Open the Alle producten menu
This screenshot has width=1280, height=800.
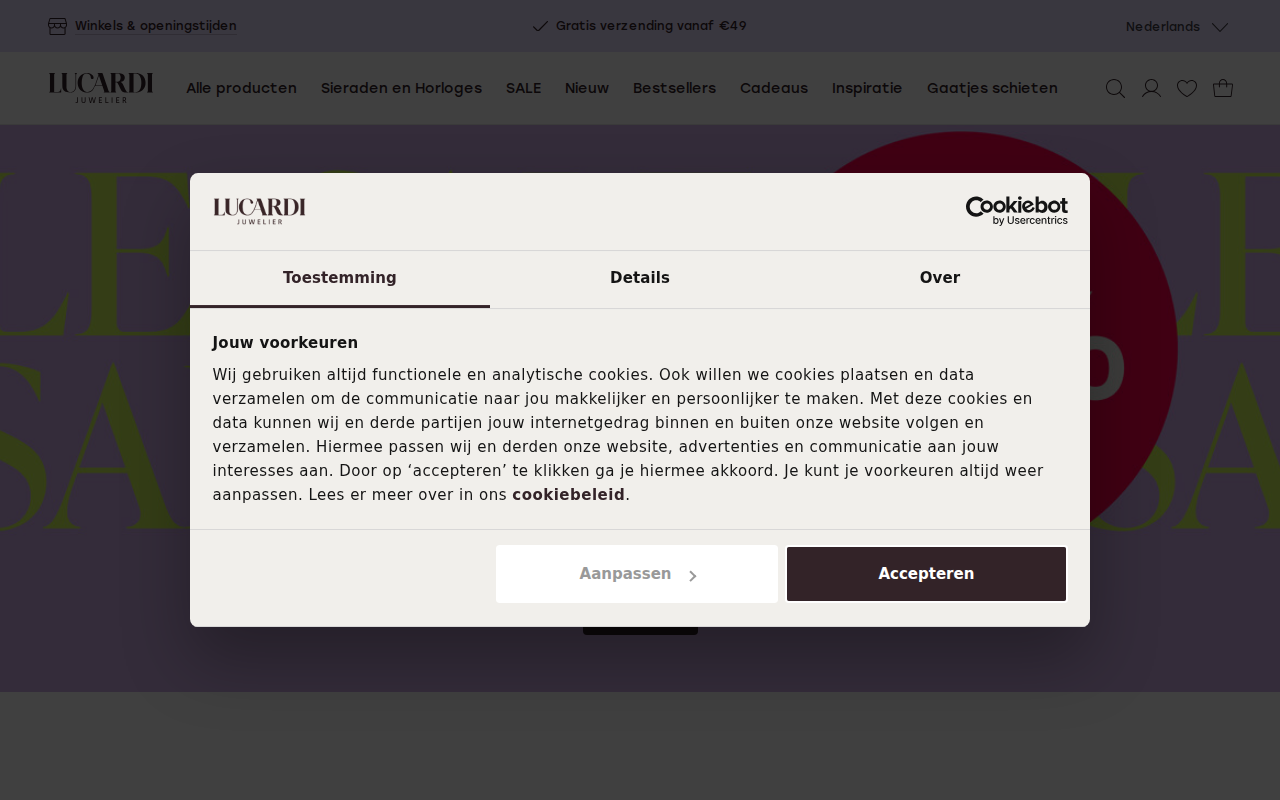[x=241, y=88]
